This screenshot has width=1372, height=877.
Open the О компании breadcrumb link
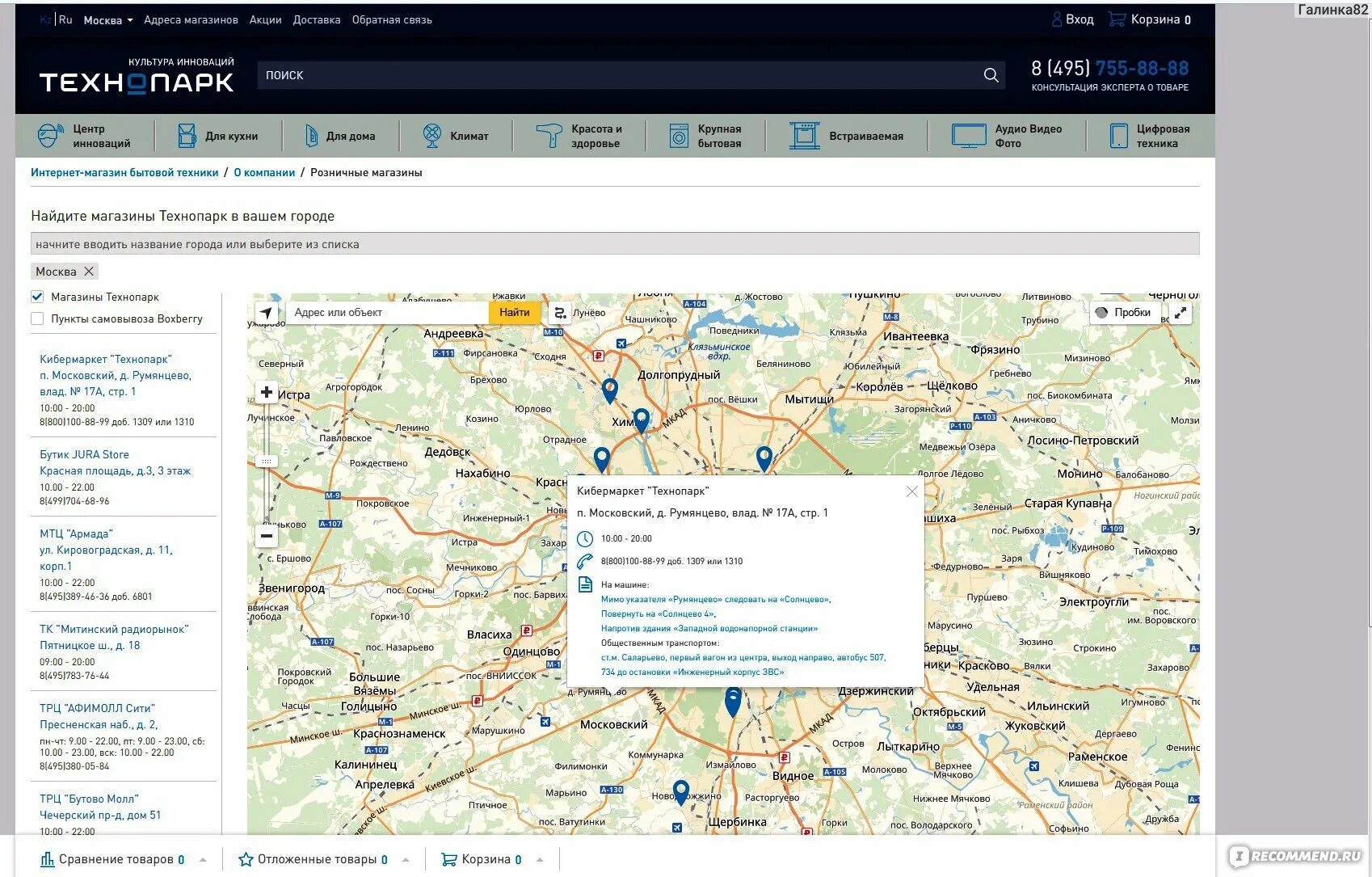pyautogui.click(x=264, y=172)
